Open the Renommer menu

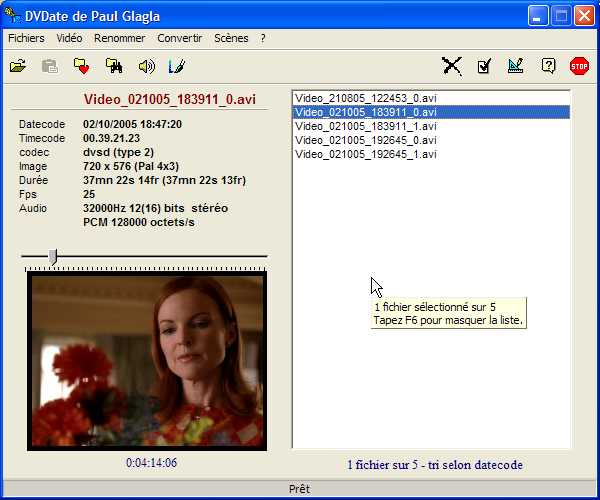[x=119, y=38]
